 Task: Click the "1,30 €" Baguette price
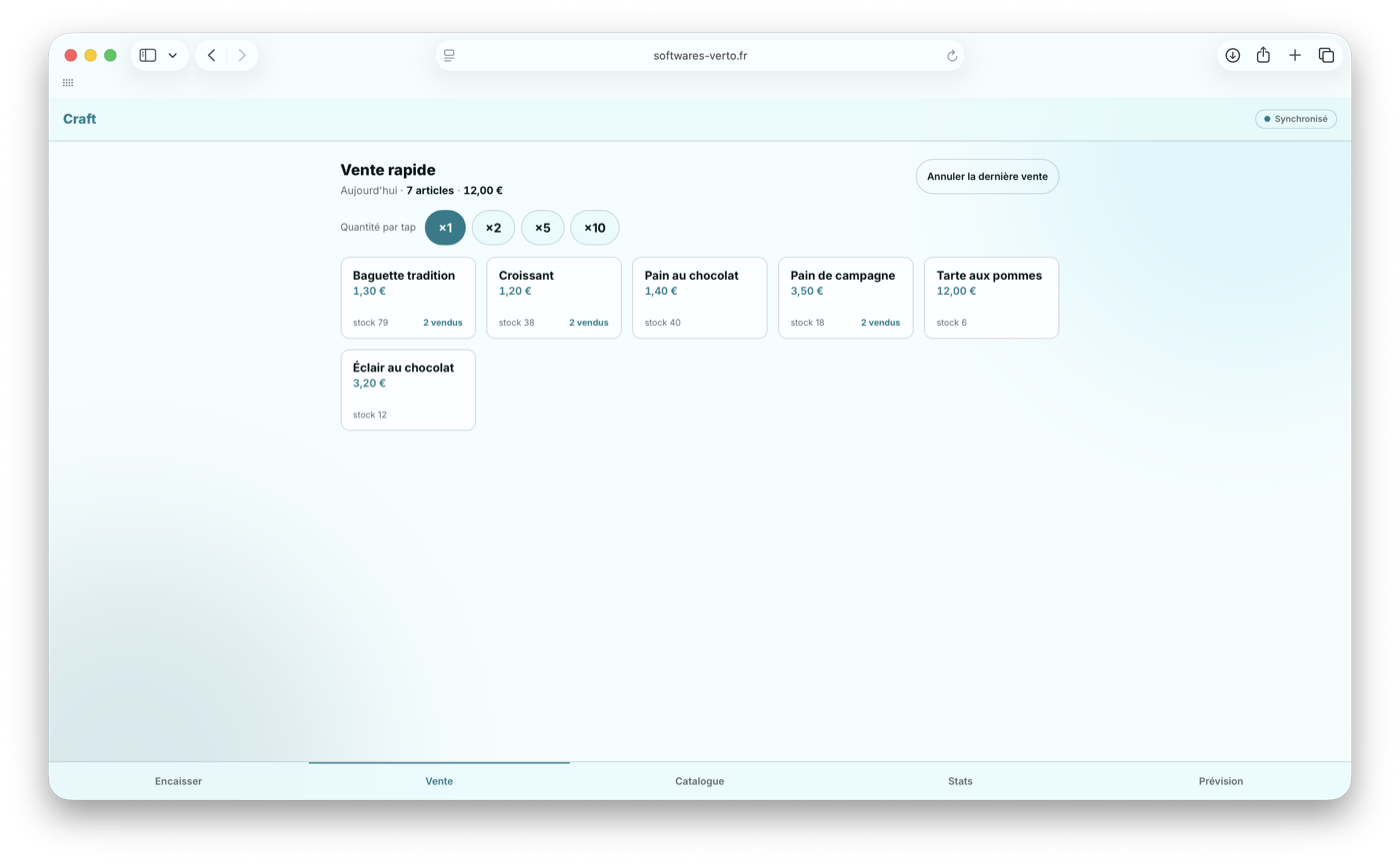tap(369, 291)
